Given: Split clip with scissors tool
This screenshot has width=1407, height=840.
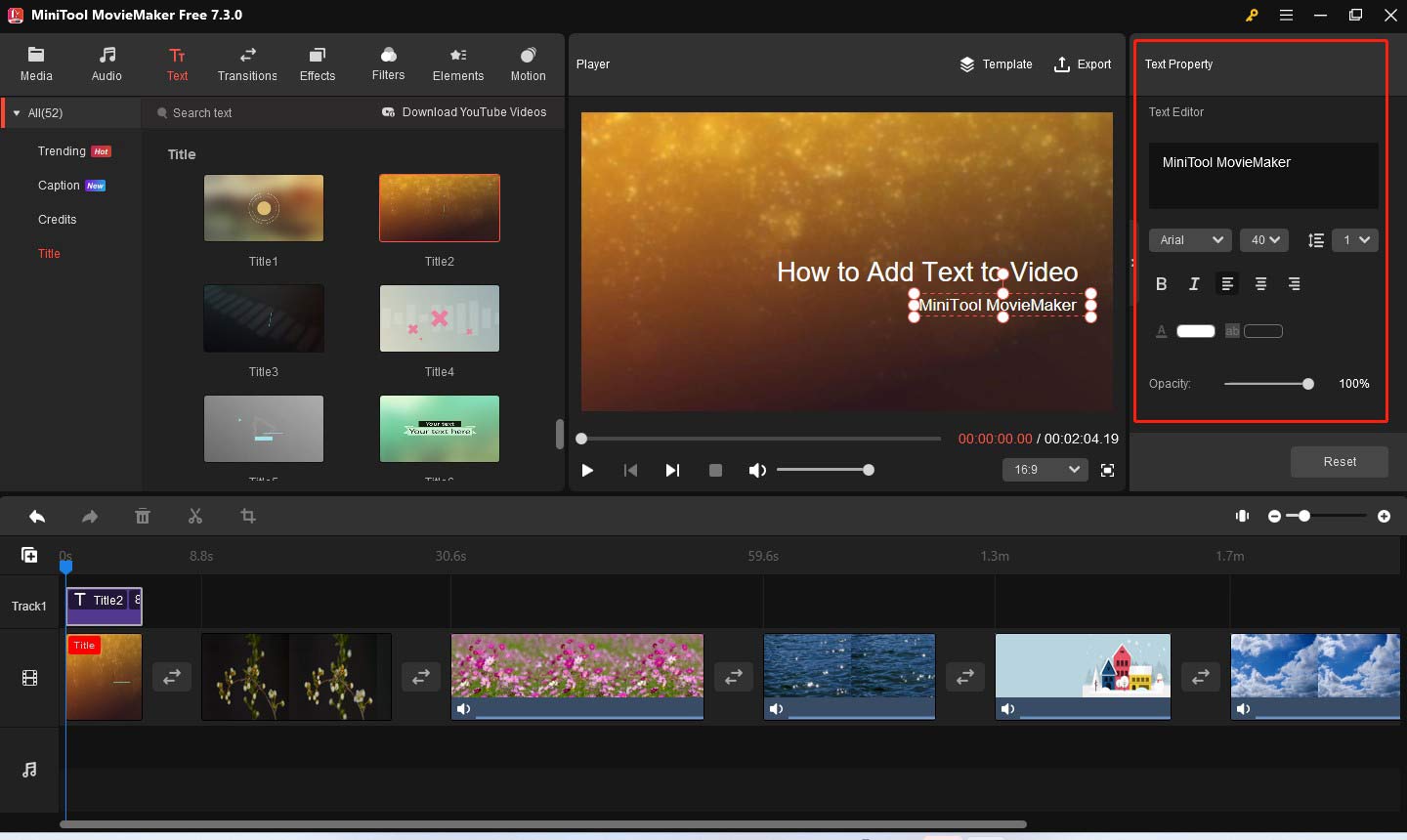Looking at the screenshot, I should (x=195, y=517).
